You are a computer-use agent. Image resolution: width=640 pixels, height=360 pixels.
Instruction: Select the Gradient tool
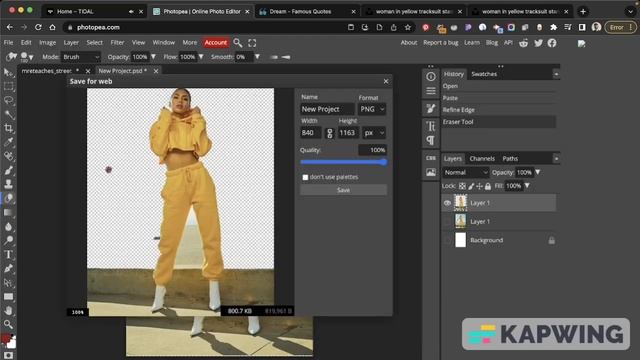pyautogui.click(x=8, y=212)
